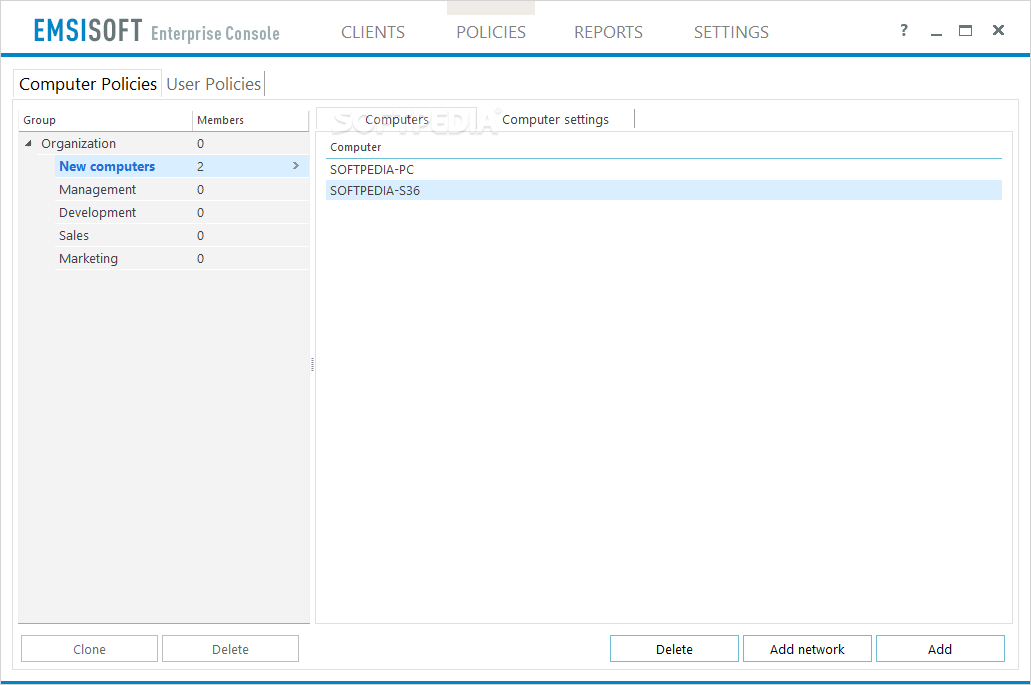The height and width of the screenshot is (685, 1031).
Task: Click members count 0 for Management
Action: click(201, 189)
